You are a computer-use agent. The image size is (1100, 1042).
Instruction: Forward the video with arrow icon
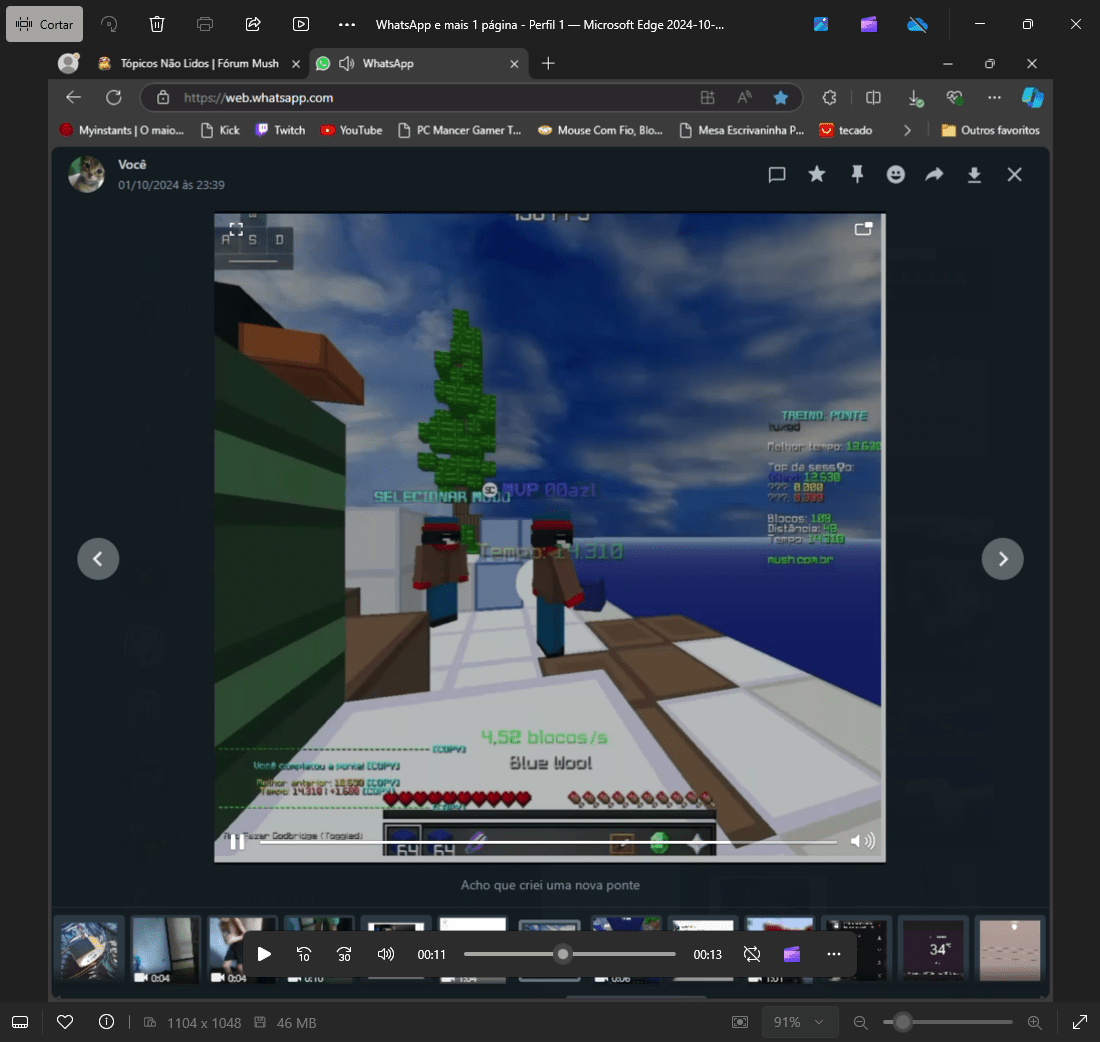[x=934, y=175]
